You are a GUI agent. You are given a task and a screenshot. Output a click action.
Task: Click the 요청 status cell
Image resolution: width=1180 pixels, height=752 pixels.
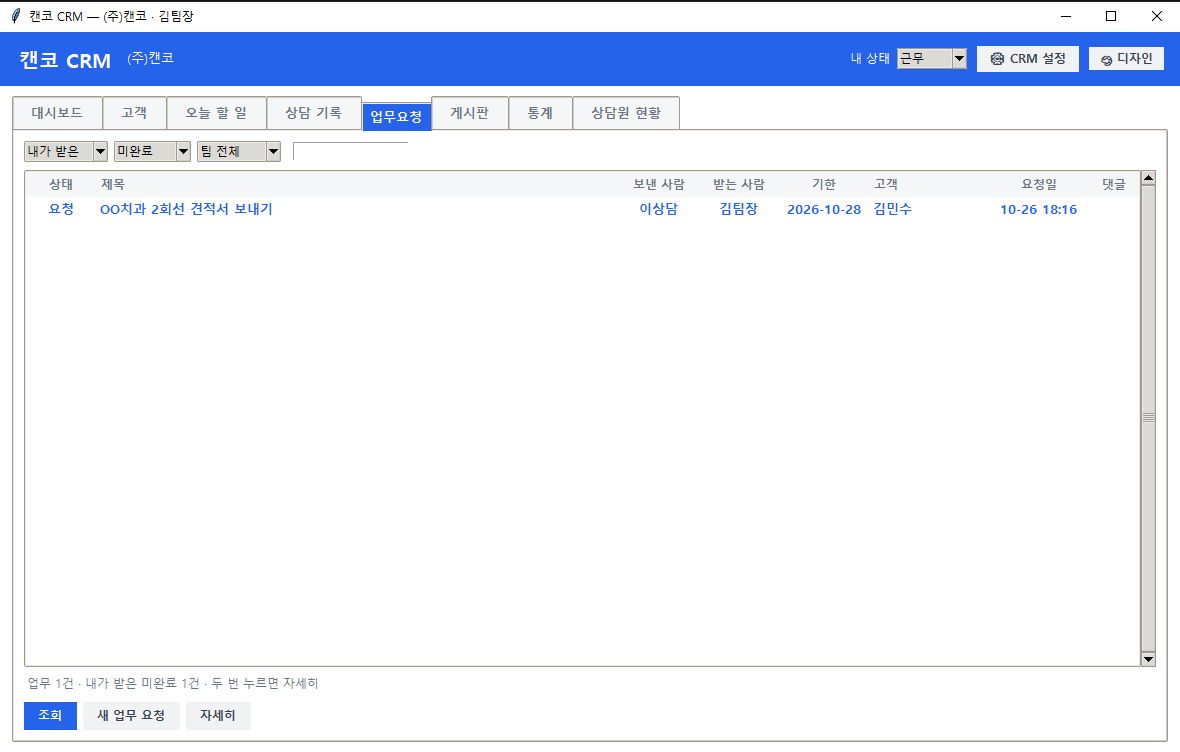61,209
